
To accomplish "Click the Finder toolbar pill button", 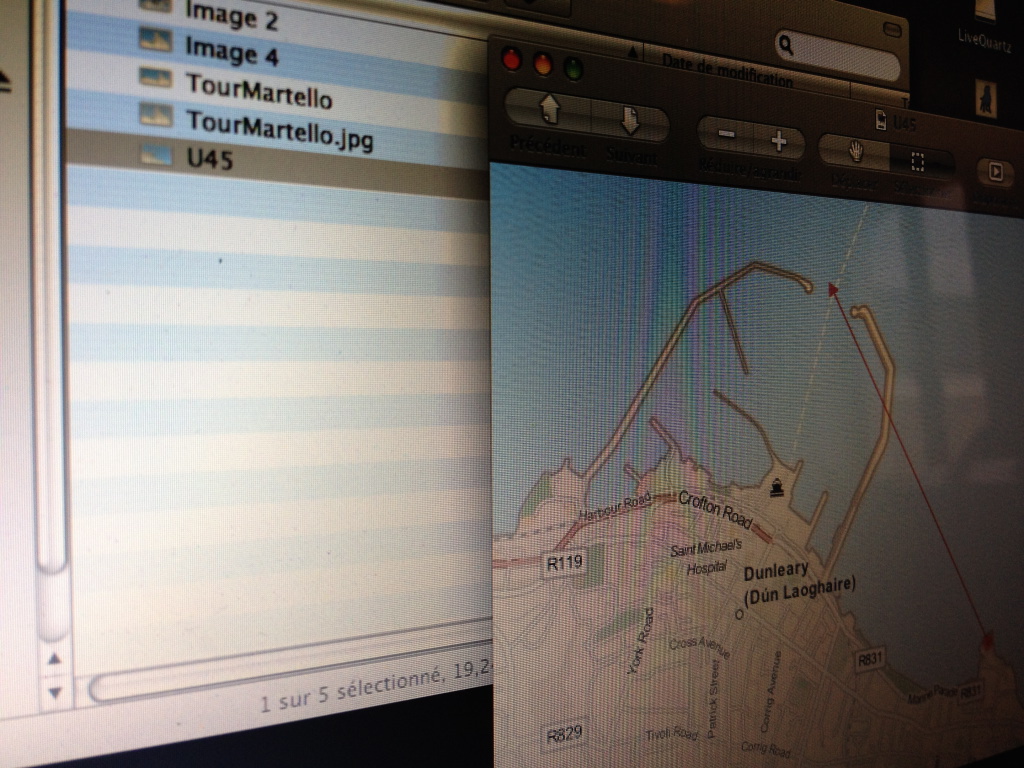I will point(892,29).
